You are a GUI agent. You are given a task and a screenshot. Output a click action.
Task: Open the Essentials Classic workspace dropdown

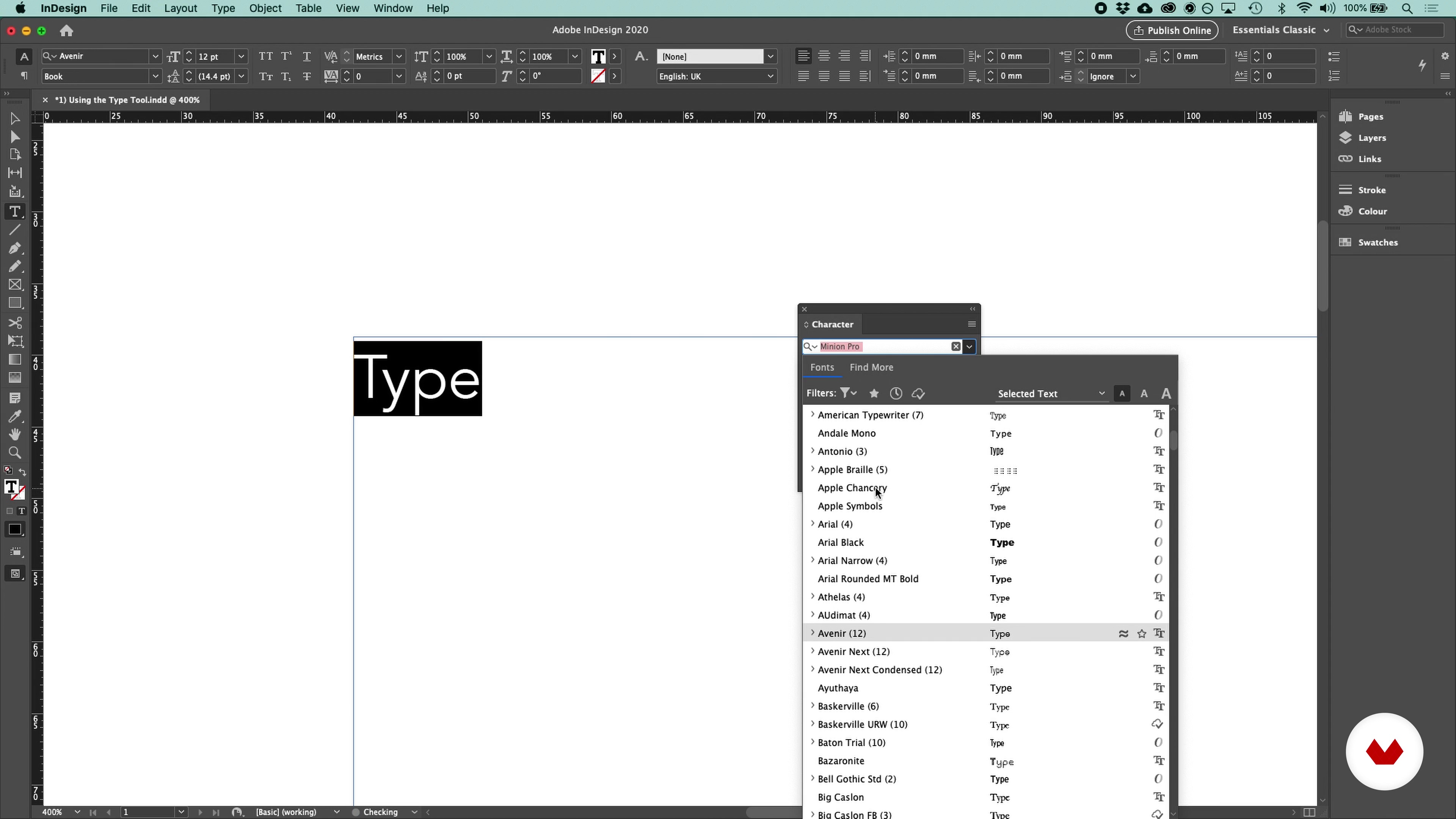(x=1280, y=30)
